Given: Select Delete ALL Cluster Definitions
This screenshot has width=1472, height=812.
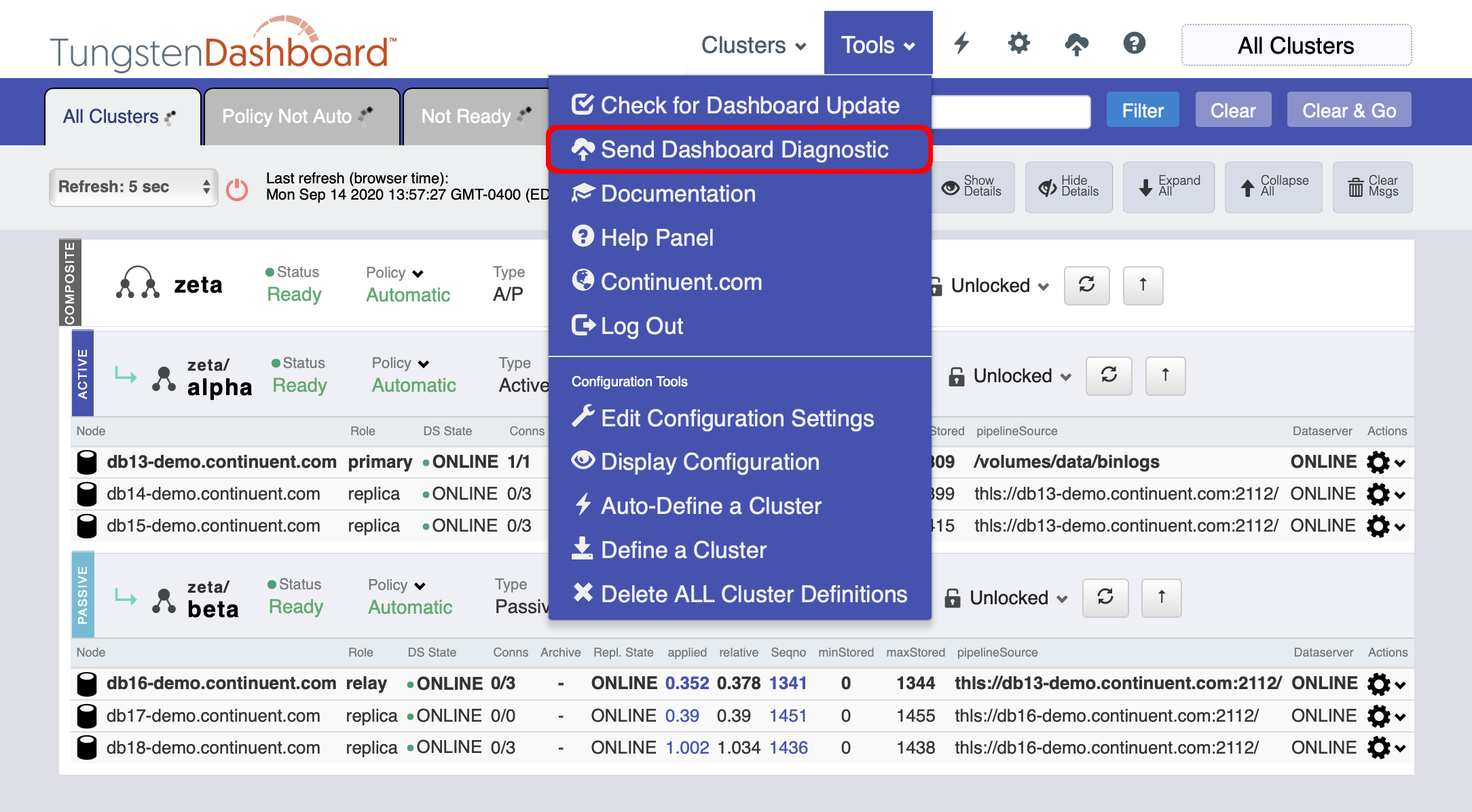Looking at the screenshot, I should [x=739, y=594].
